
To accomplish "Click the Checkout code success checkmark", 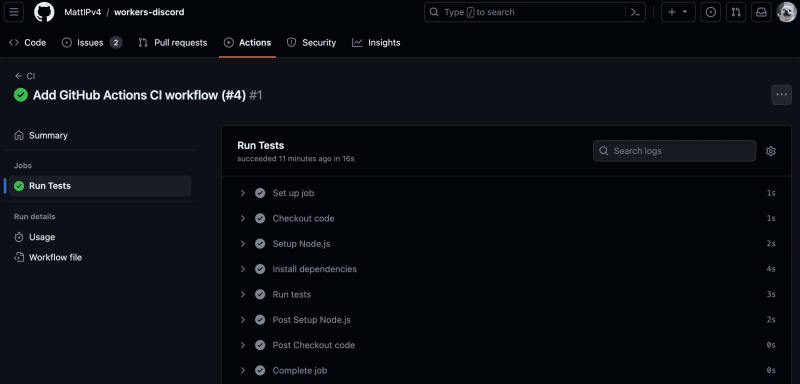I will coord(260,218).
